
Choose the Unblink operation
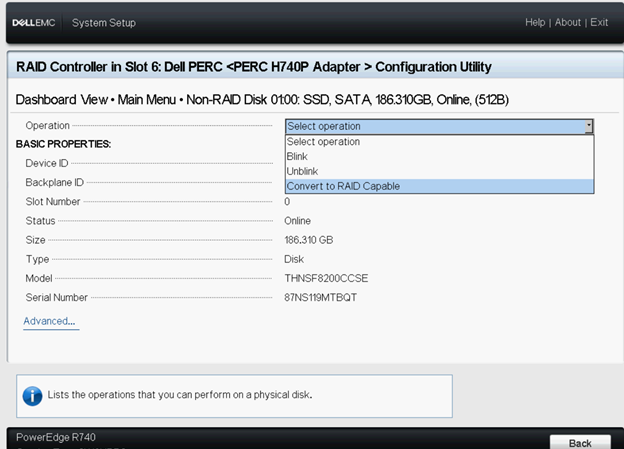coord(302,171)
